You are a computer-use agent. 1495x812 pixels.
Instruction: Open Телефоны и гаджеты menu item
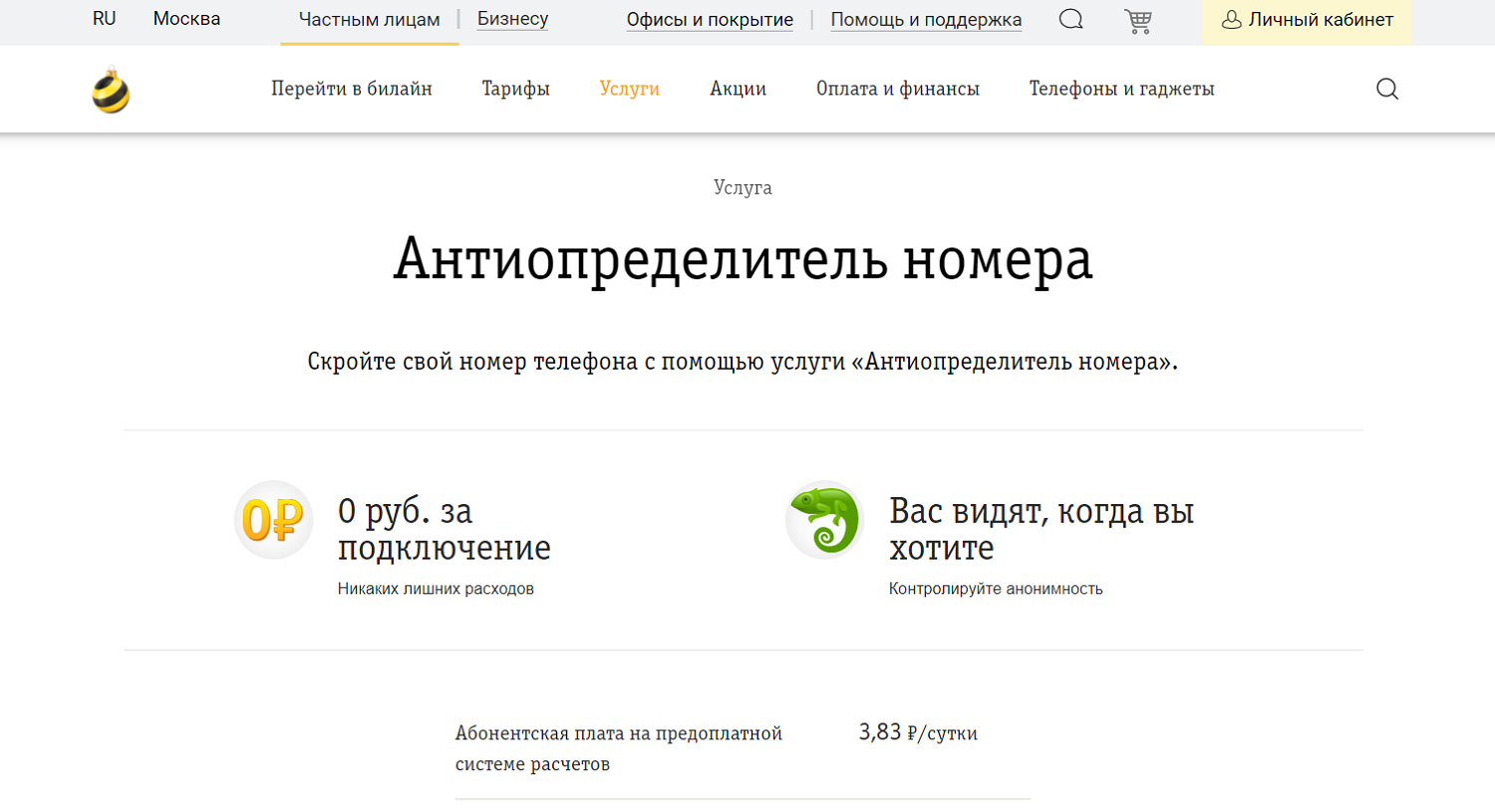pos(1122,89)
